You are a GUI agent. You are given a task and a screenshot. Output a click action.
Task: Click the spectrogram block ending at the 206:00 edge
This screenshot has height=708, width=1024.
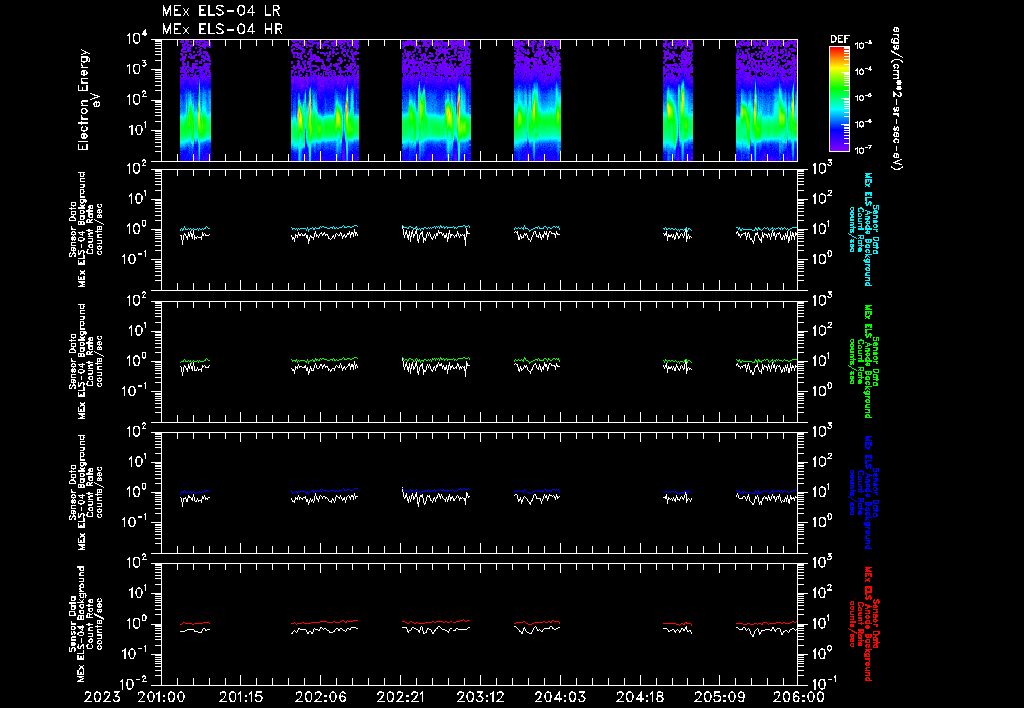(x=767, y=100)
